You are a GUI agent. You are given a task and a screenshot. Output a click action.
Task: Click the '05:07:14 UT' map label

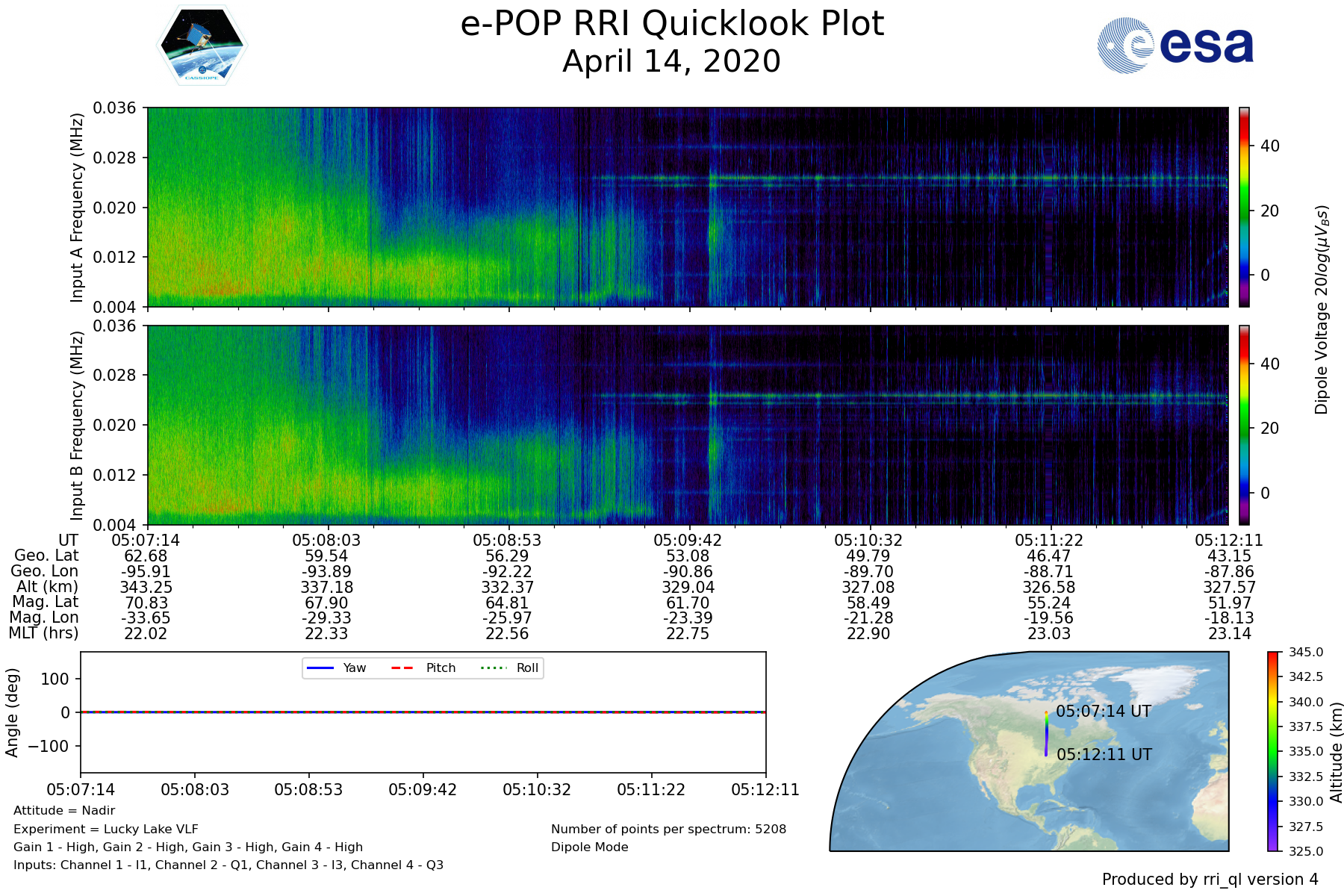pyautogui.click(x=1103, y=712)
